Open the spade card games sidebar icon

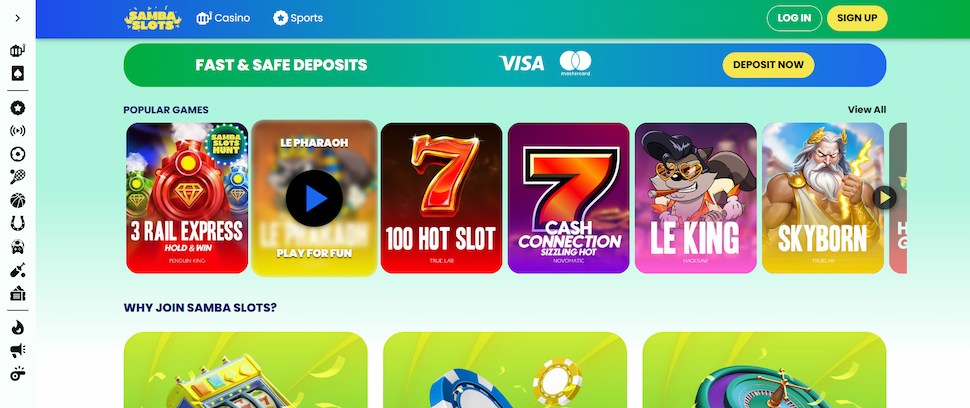click(x=17, y=74)
